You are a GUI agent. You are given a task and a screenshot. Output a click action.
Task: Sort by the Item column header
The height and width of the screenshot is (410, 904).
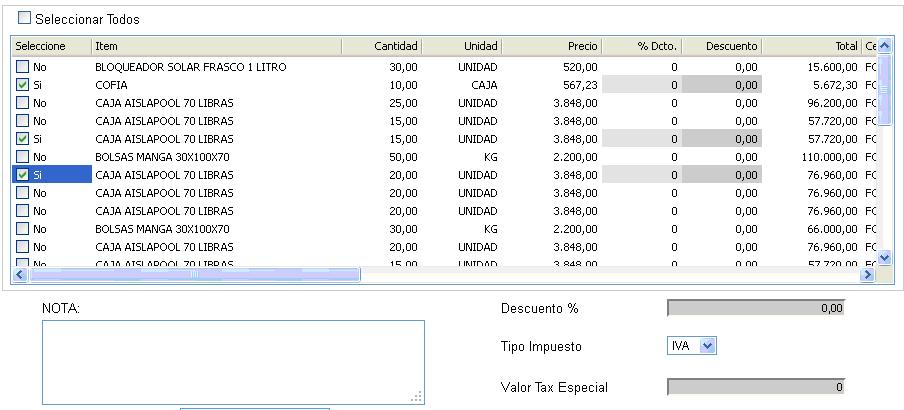[216, 46]
